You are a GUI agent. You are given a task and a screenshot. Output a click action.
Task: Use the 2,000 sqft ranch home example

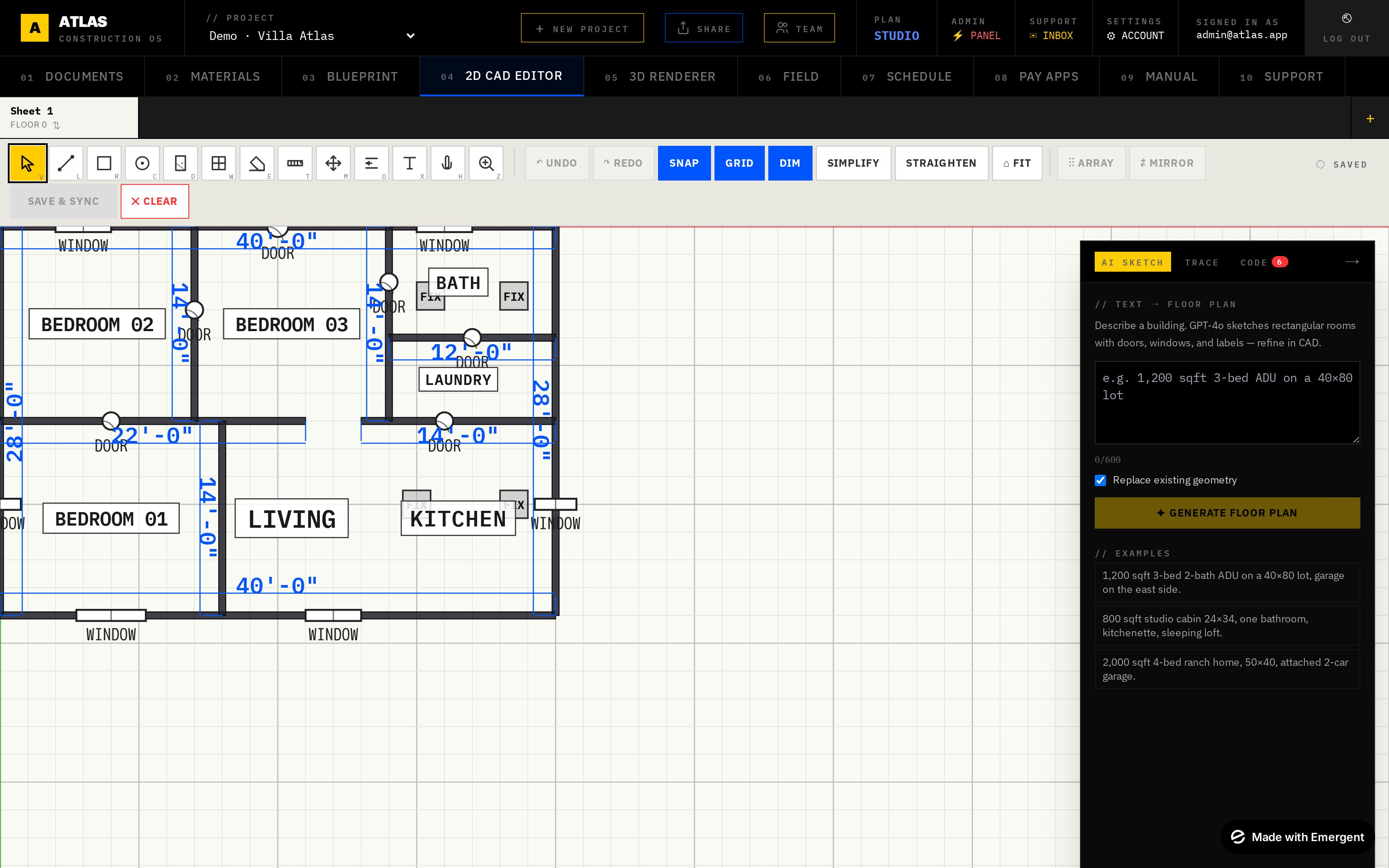point(1227,669)
